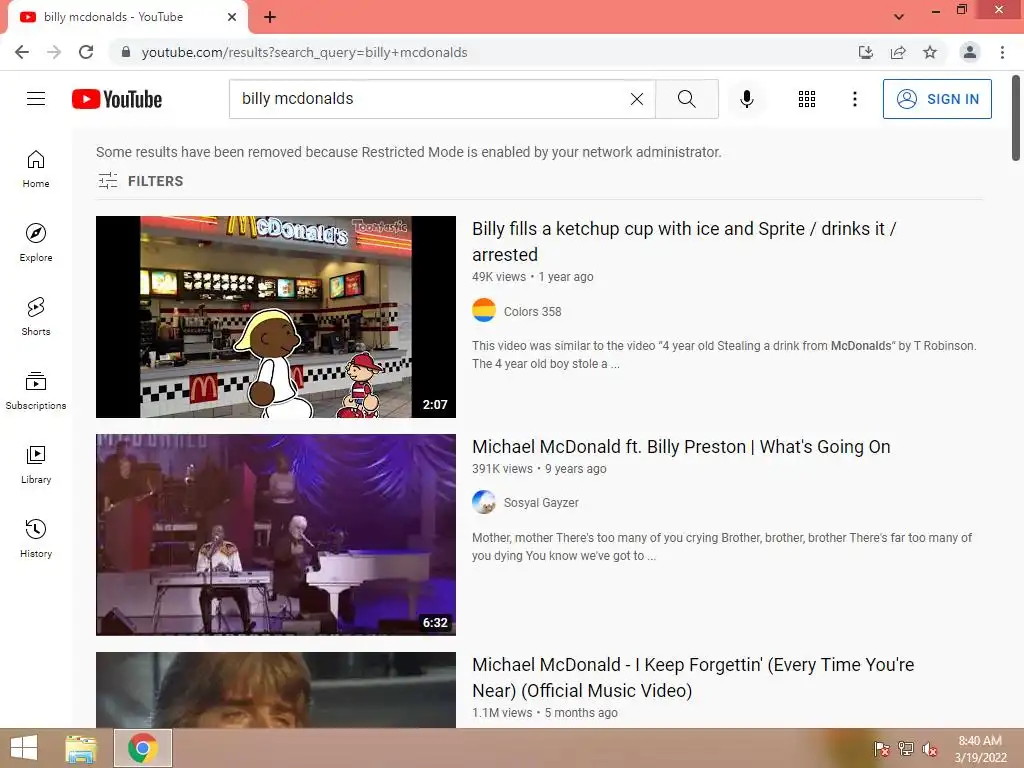The width and height of the screenshot is (1024, 768).
Task: Click the SIGN IN button
Action: coord(937,99)
